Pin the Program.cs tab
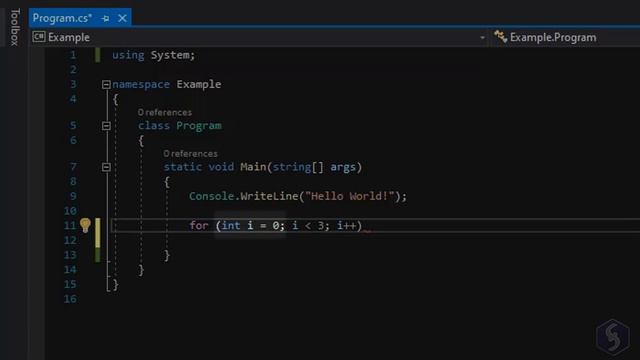Viewport: 640px width, 360px height. tap(106, 18)
